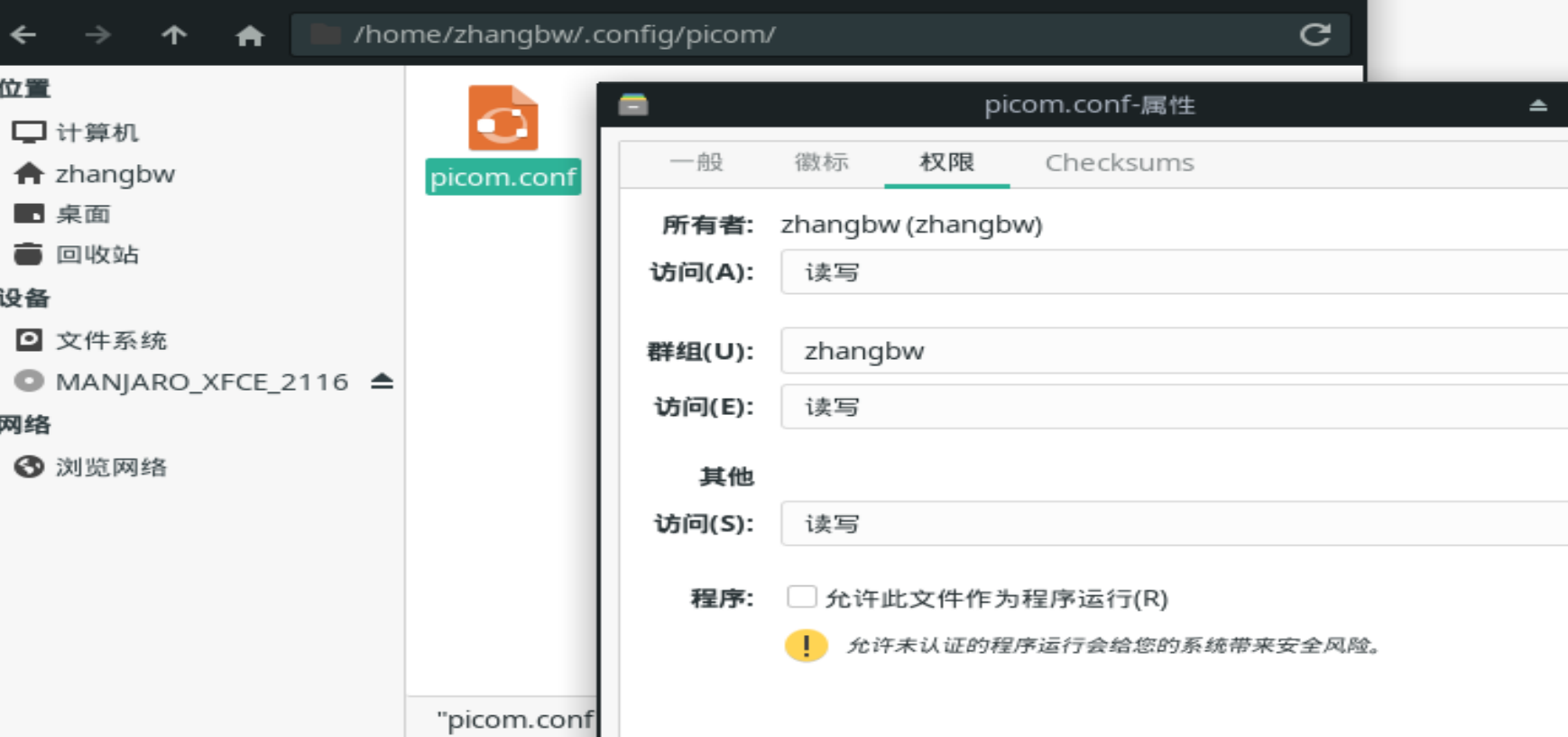Click the 位置 sidebar heading
Viewport: 1568px width, 737px height.
click(x=25, y=88)
